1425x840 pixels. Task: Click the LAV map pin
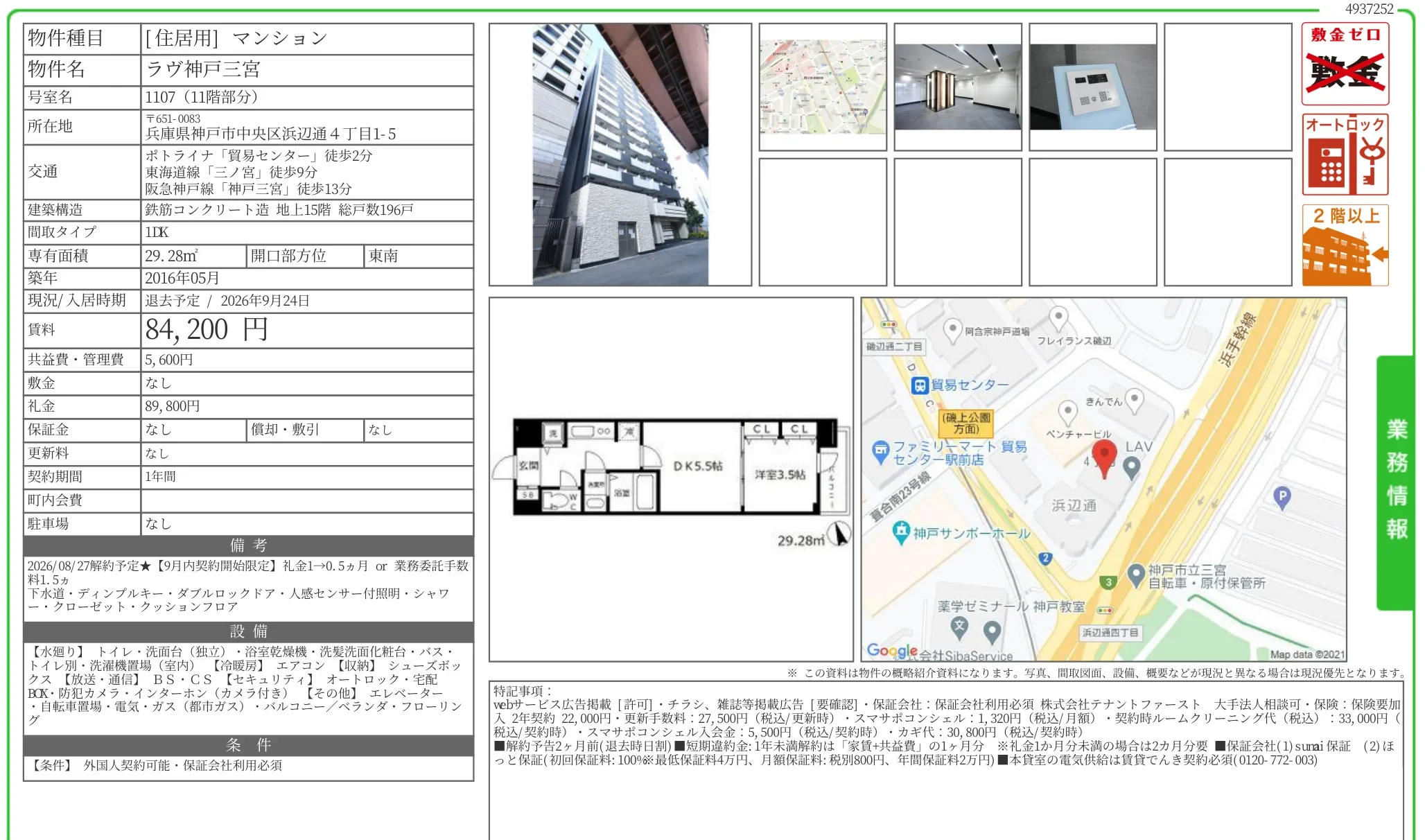click(1131, 469)
